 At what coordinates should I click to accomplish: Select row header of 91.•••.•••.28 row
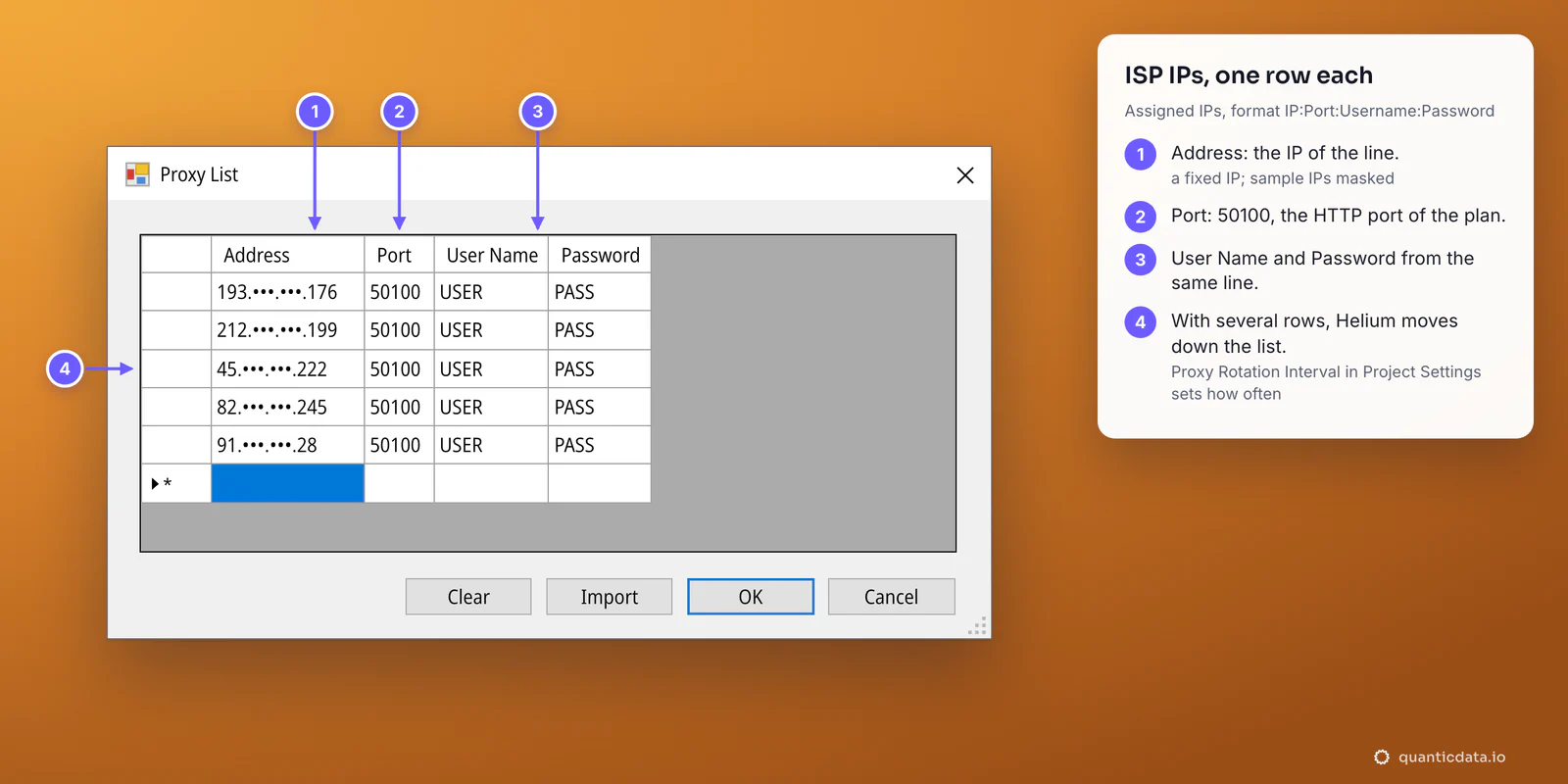pyautogui.click(x=176, y=445)
